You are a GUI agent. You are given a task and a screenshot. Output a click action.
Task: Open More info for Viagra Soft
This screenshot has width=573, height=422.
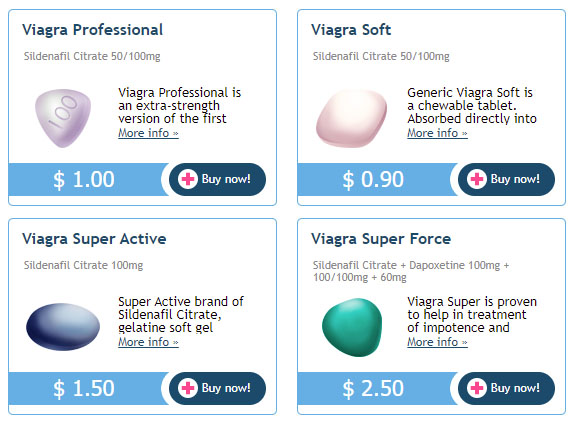(x=437, y=133)
